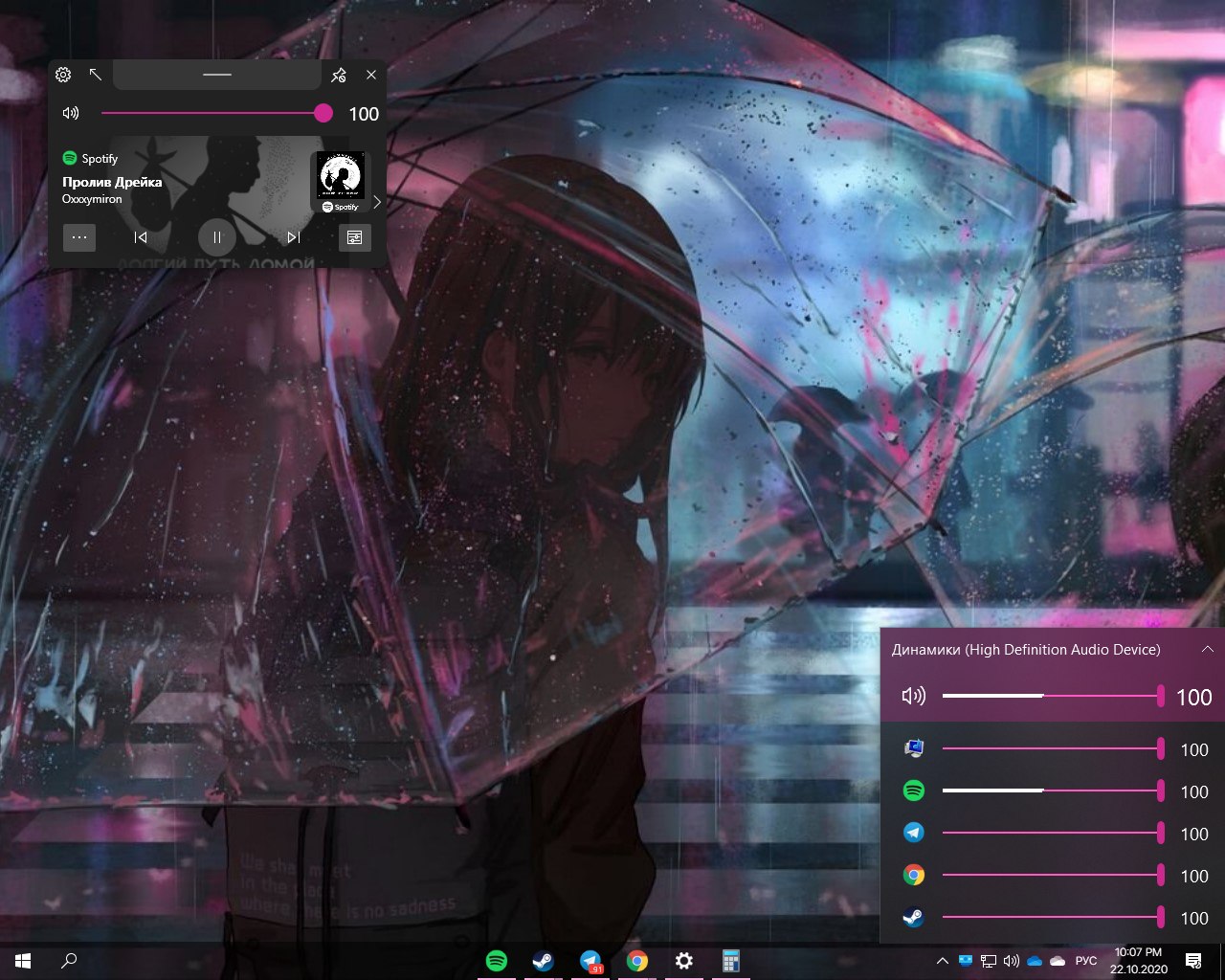Open the Windows Start menu
This screenshot has width=1225, height=980.
tap(23, 961)
